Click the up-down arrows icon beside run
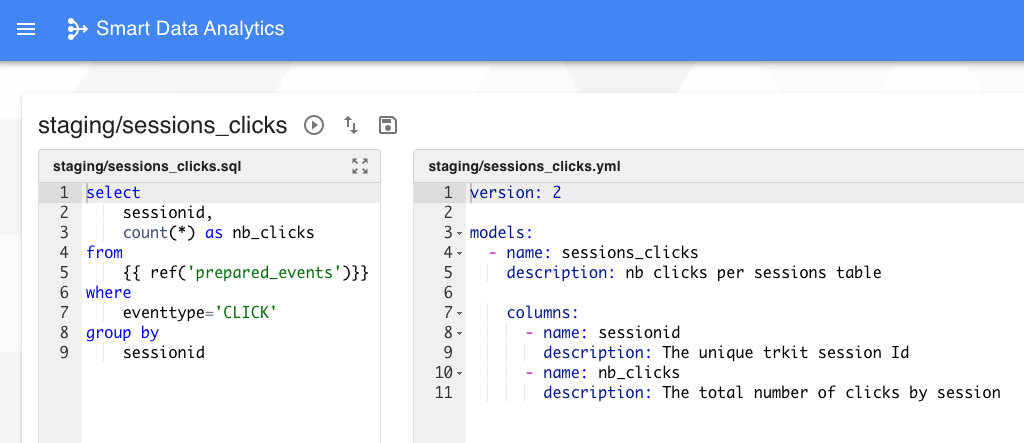Viewport: 1024px width, 443px height. (x=351, y=125)
